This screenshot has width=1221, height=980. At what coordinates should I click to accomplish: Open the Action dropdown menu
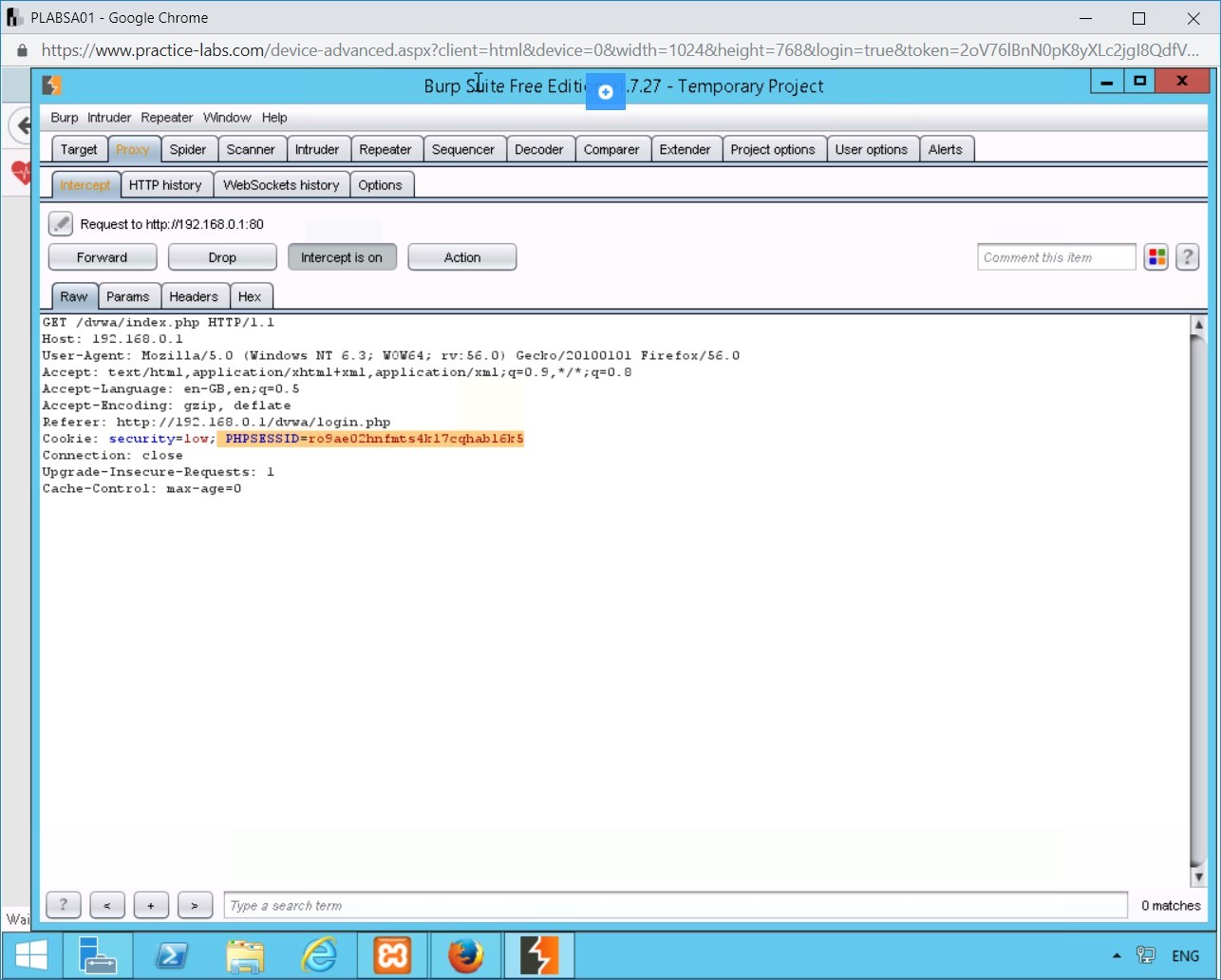point(462,257)
